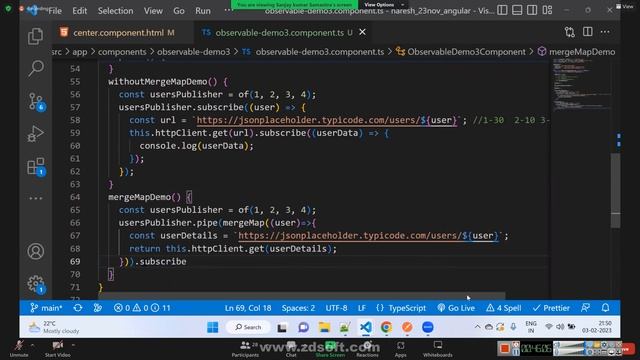640x360 pixels.
Task: Open the Extensions view in activity bar
Action: click(36, 167)
